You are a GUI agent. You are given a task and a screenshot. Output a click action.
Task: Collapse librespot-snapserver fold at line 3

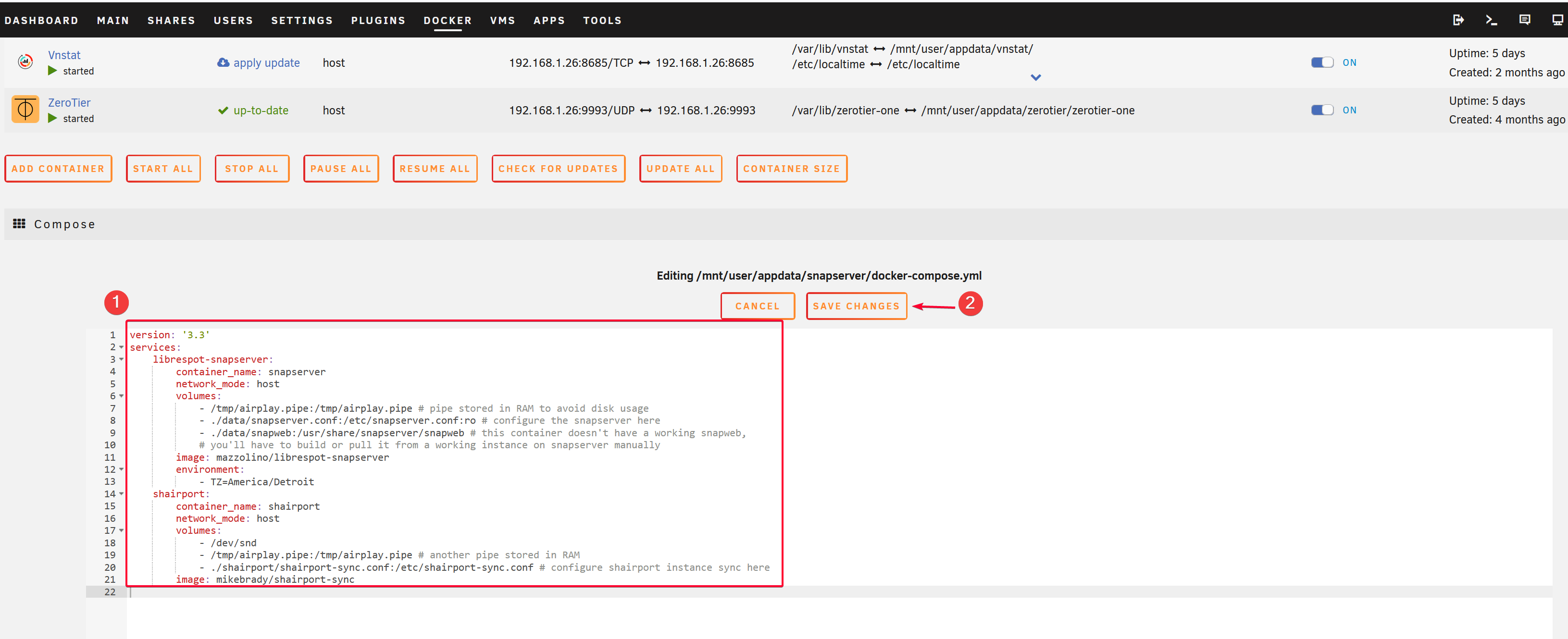pyautogui.click(x=121, y=359)
